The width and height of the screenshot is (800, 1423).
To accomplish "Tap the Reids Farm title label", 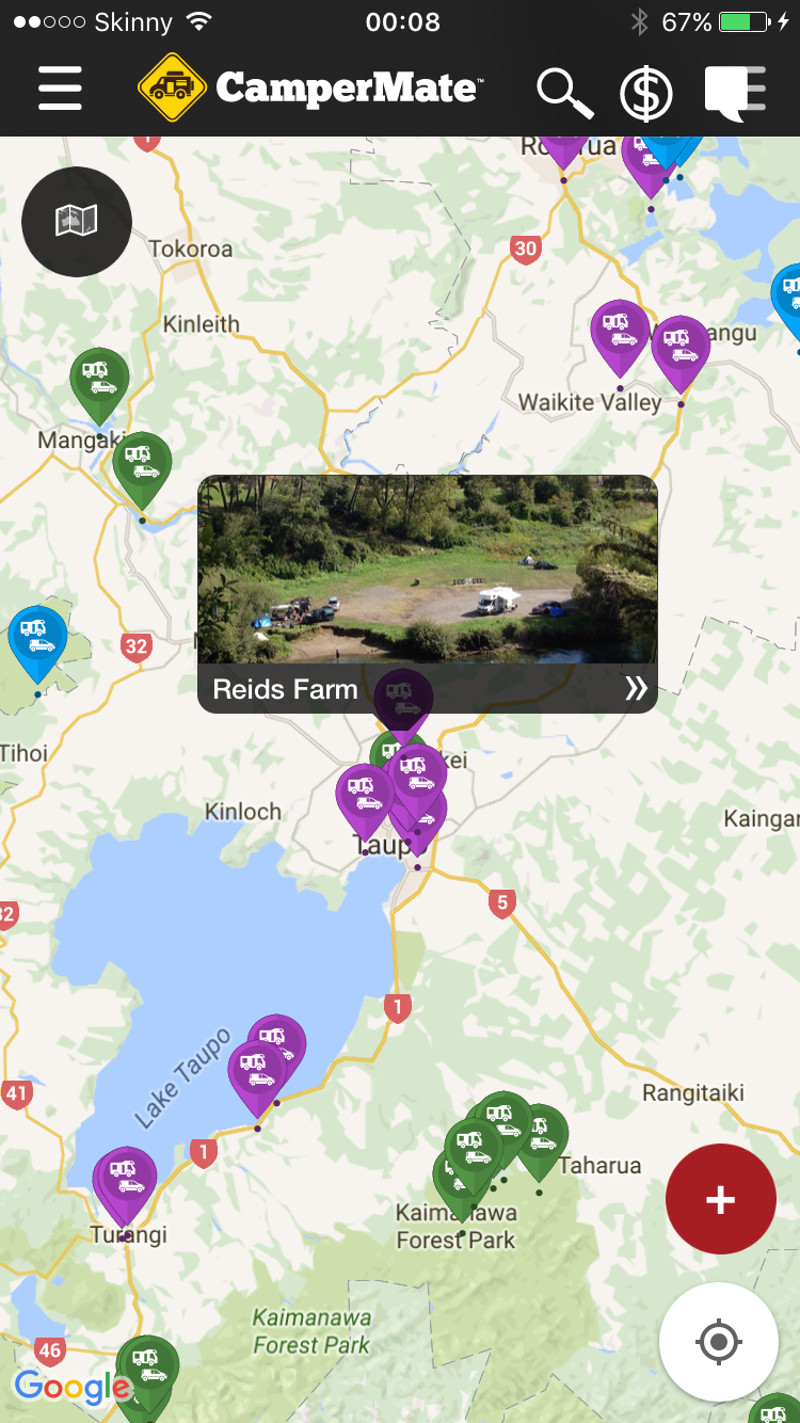I will [x=285, y=689].
